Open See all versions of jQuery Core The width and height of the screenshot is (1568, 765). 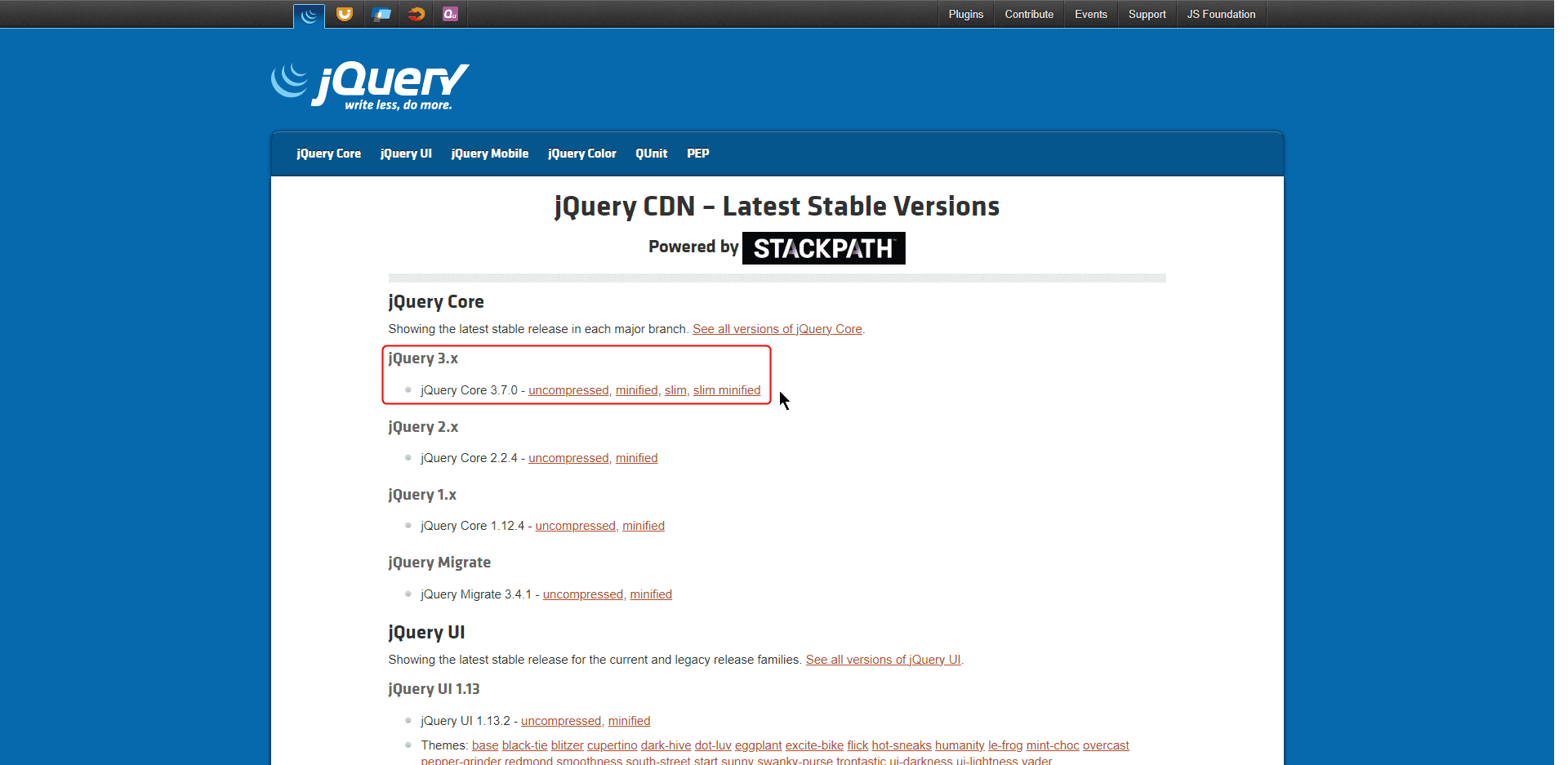pyautogui.click(x=777, y=329)
